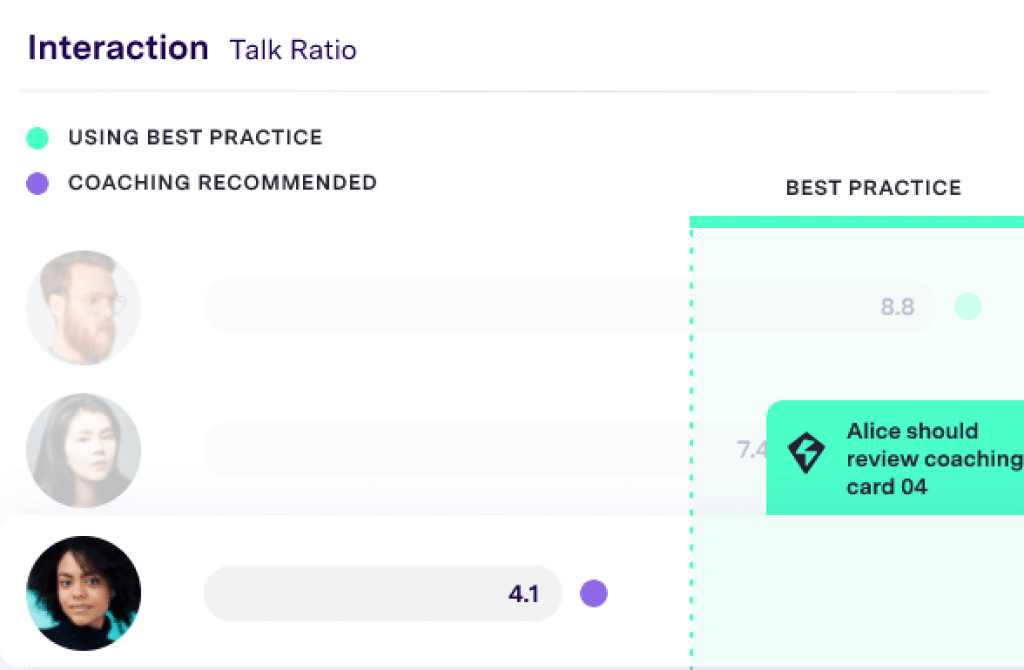The height and width of the screenshot is (670, 1024).
Task: Click the Interaction heading
Action: [x=118, y=48]
